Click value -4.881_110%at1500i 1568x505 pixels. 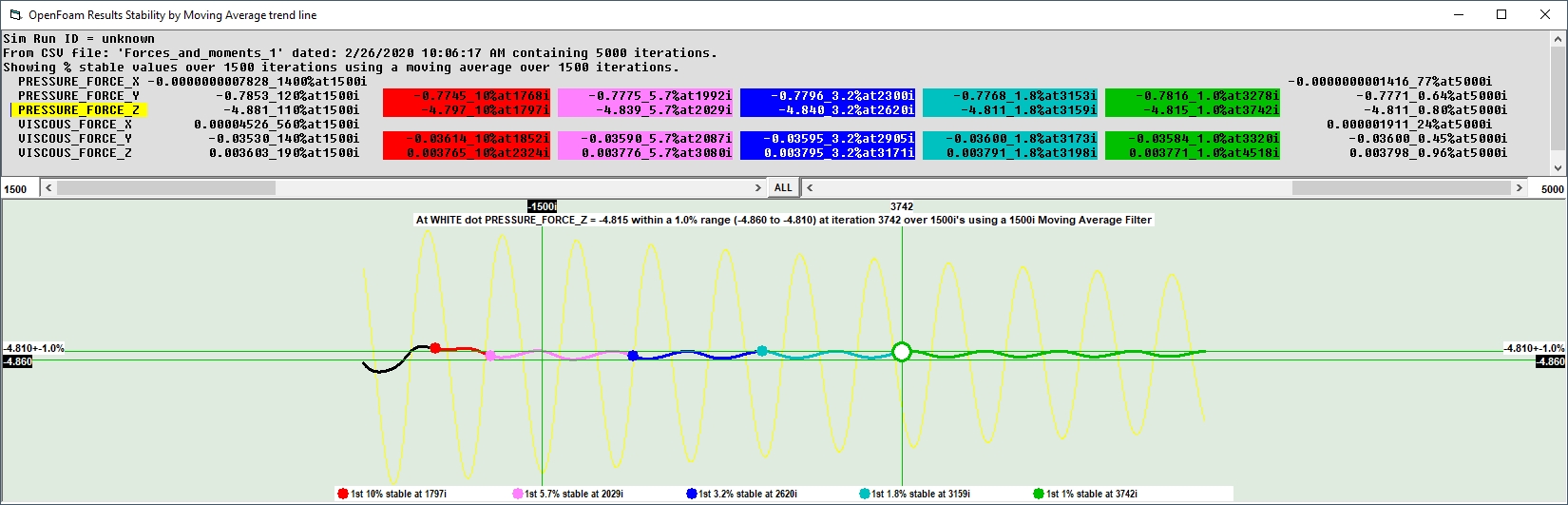(x=292, y=110)
